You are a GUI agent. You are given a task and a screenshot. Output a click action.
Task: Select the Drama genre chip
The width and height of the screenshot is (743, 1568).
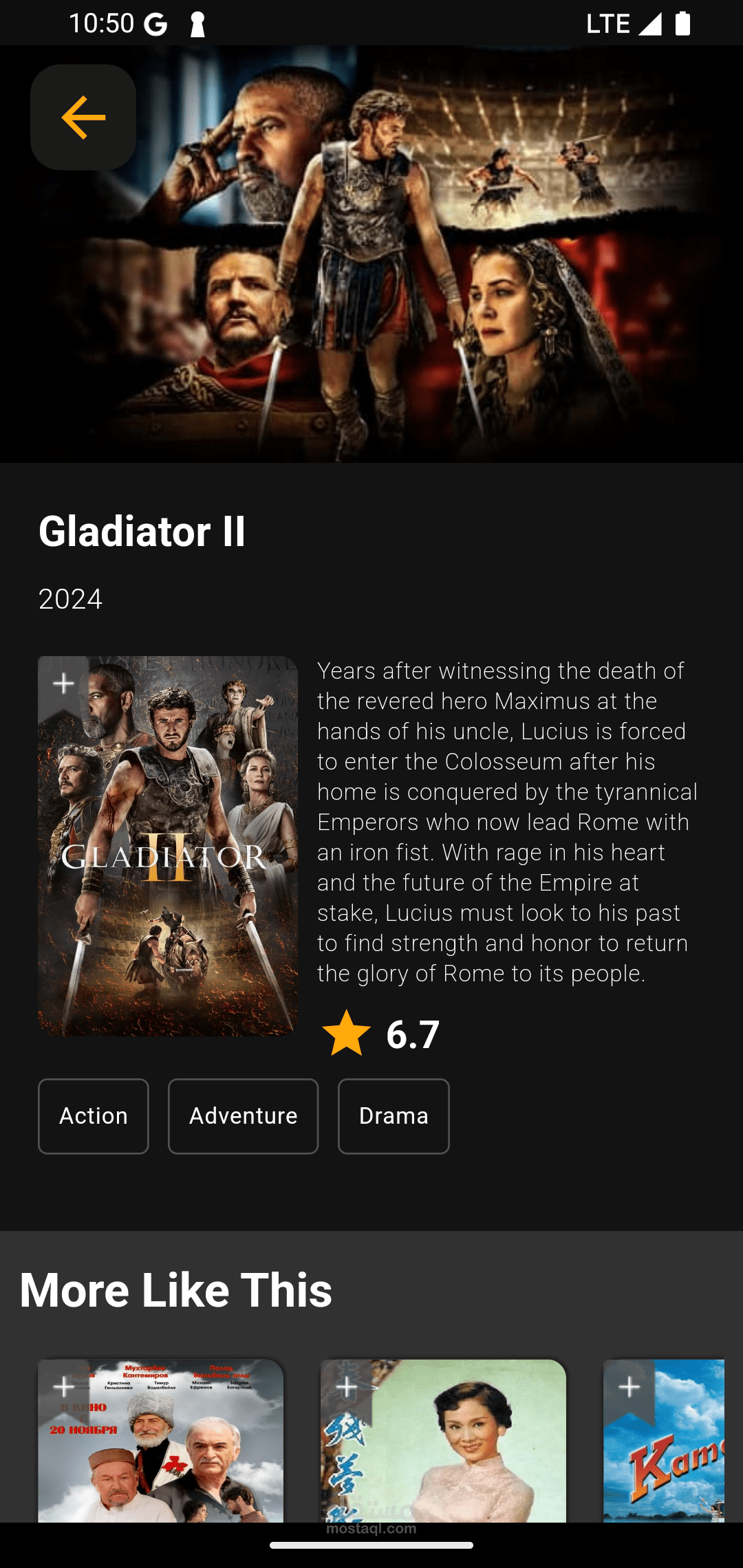(x=394, y=1115)
